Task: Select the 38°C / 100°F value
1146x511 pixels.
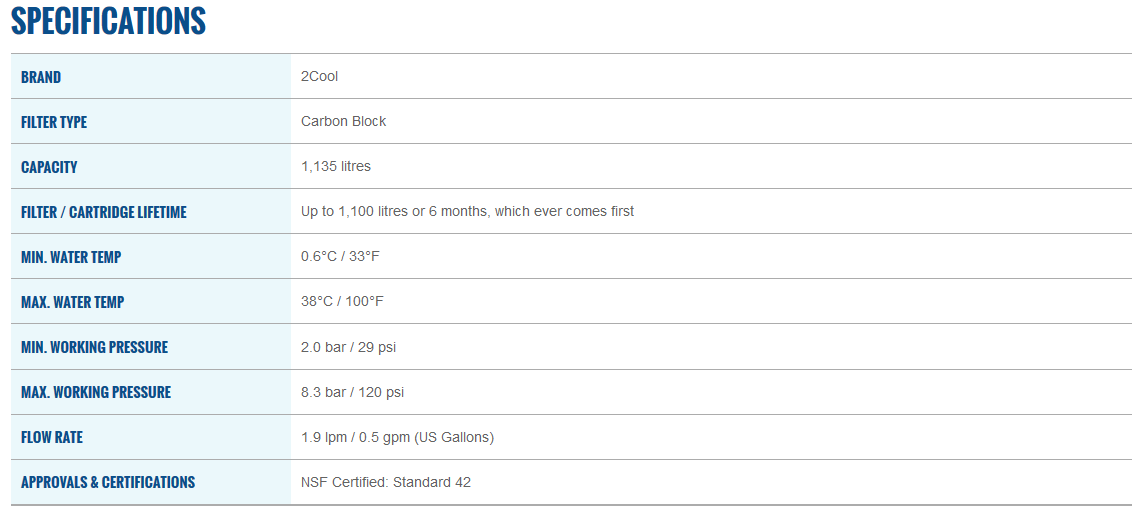Action: 342,302
